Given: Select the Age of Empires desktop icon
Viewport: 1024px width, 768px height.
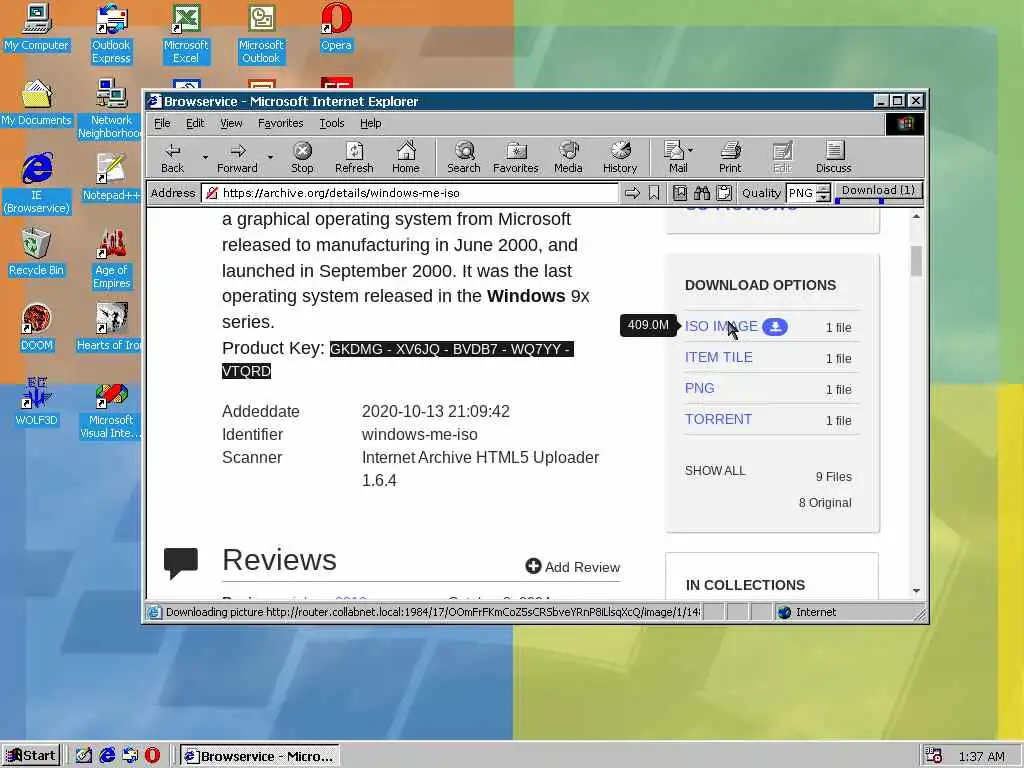Looking at the screenshot, I should point(111,259).
